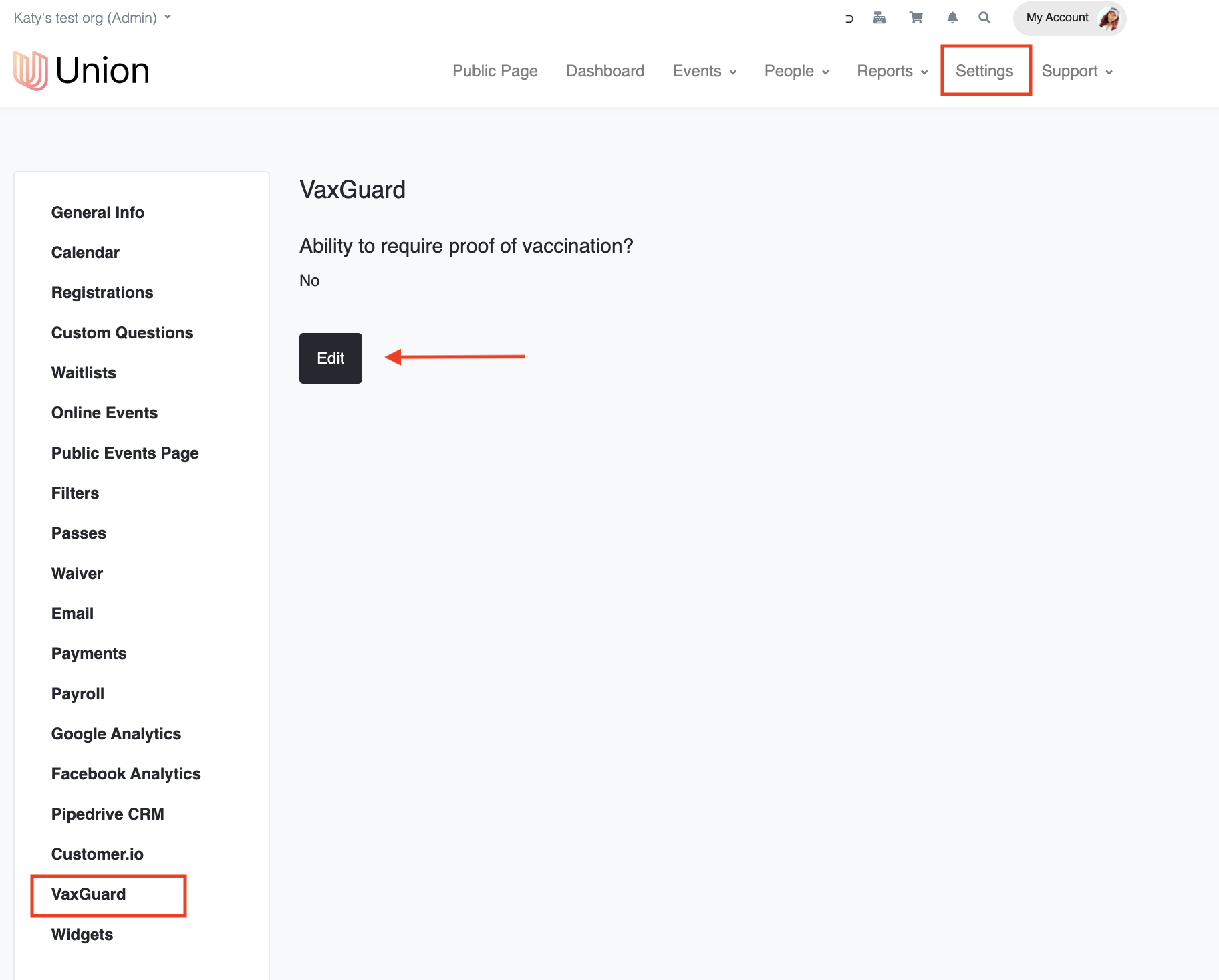Viewport: 1219px width, 980px height.
Task: Open Waitlists settings
Action: (84, 373)
